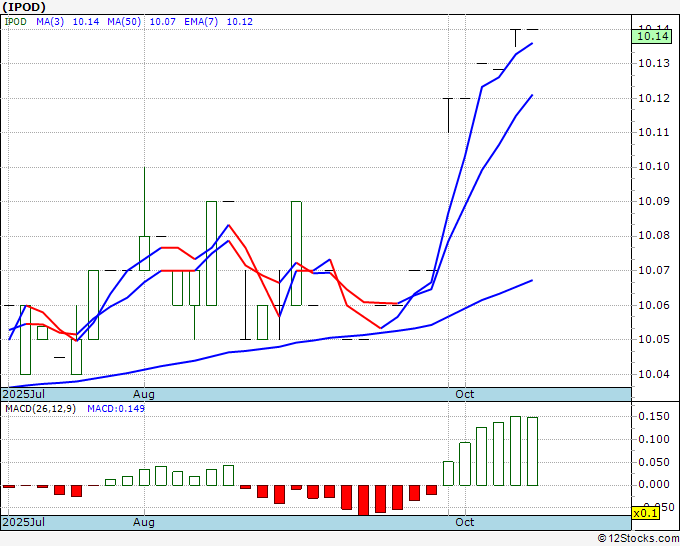The image size is (680, 546).
Task: Click the 10.06 price axis label
Action: coord(654,305)
